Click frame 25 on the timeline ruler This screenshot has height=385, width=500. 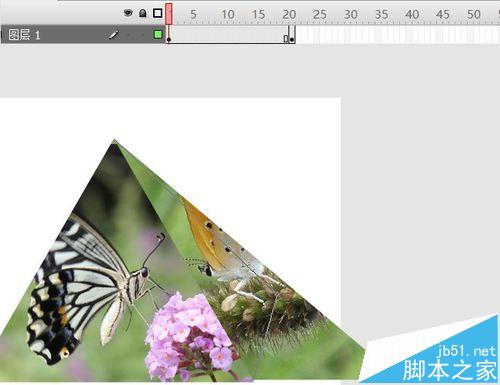pyautogui.click(x=320, y=14)
